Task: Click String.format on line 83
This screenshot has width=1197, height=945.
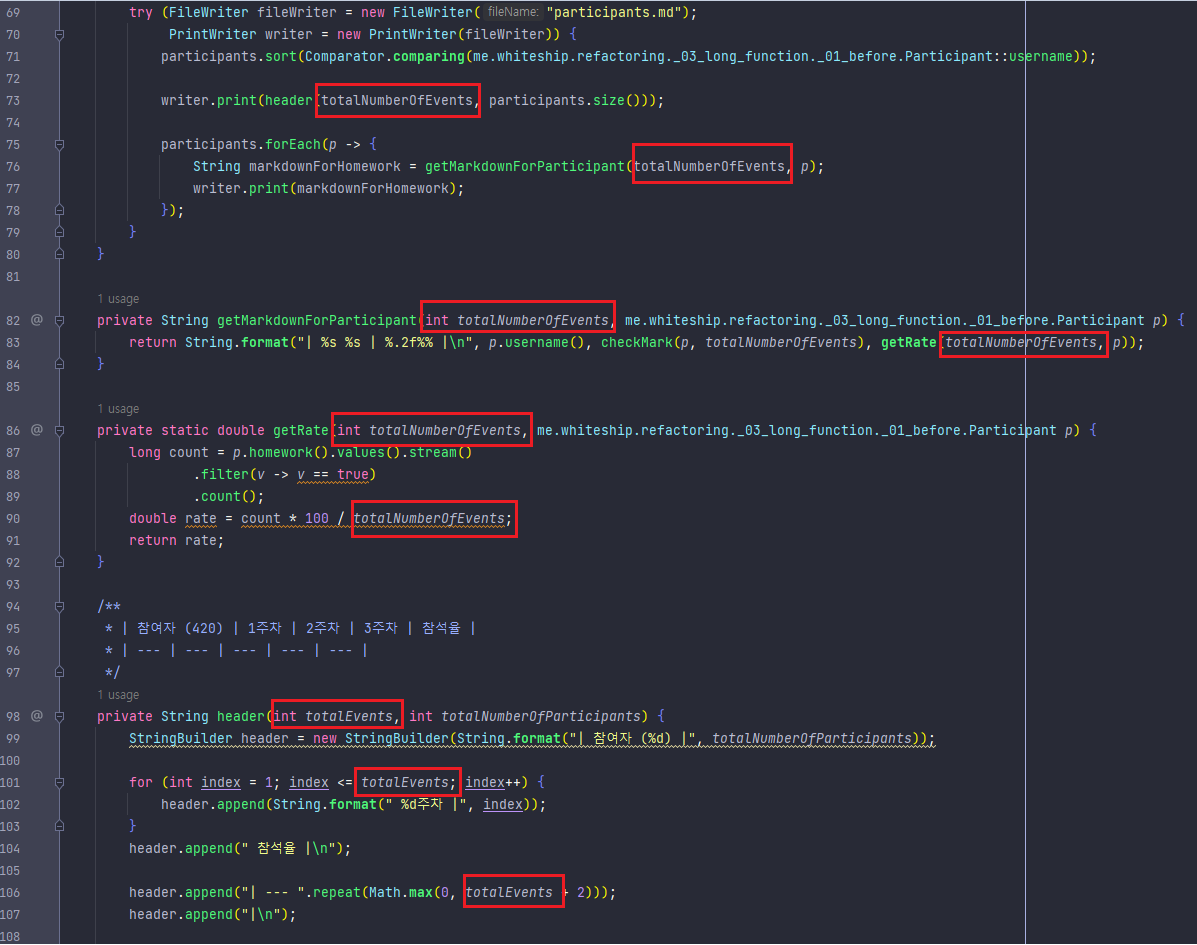Action: point(237,342)
